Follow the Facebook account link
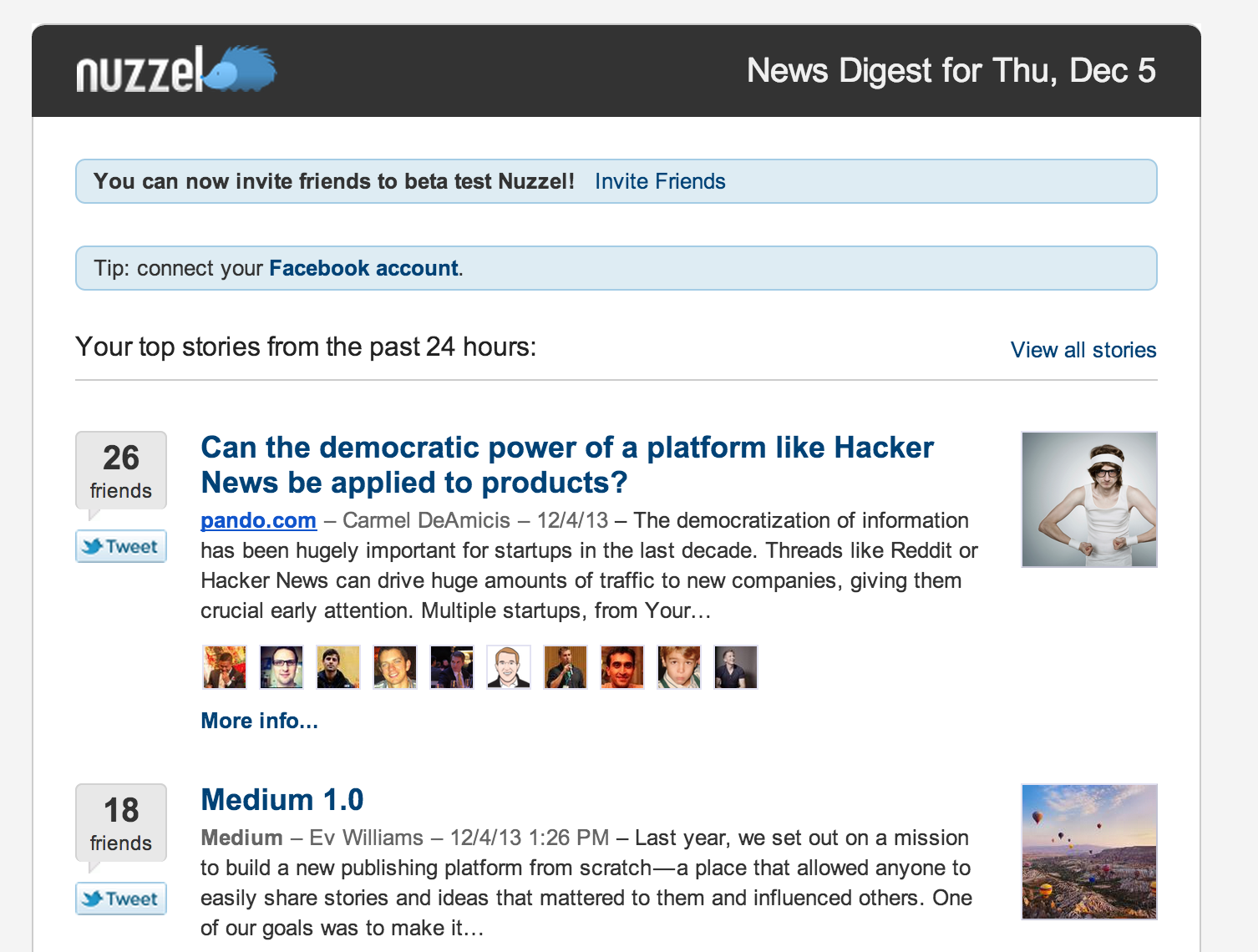Image resolution: width=1258 pixels, height=952 pixels. click(363, 268)
